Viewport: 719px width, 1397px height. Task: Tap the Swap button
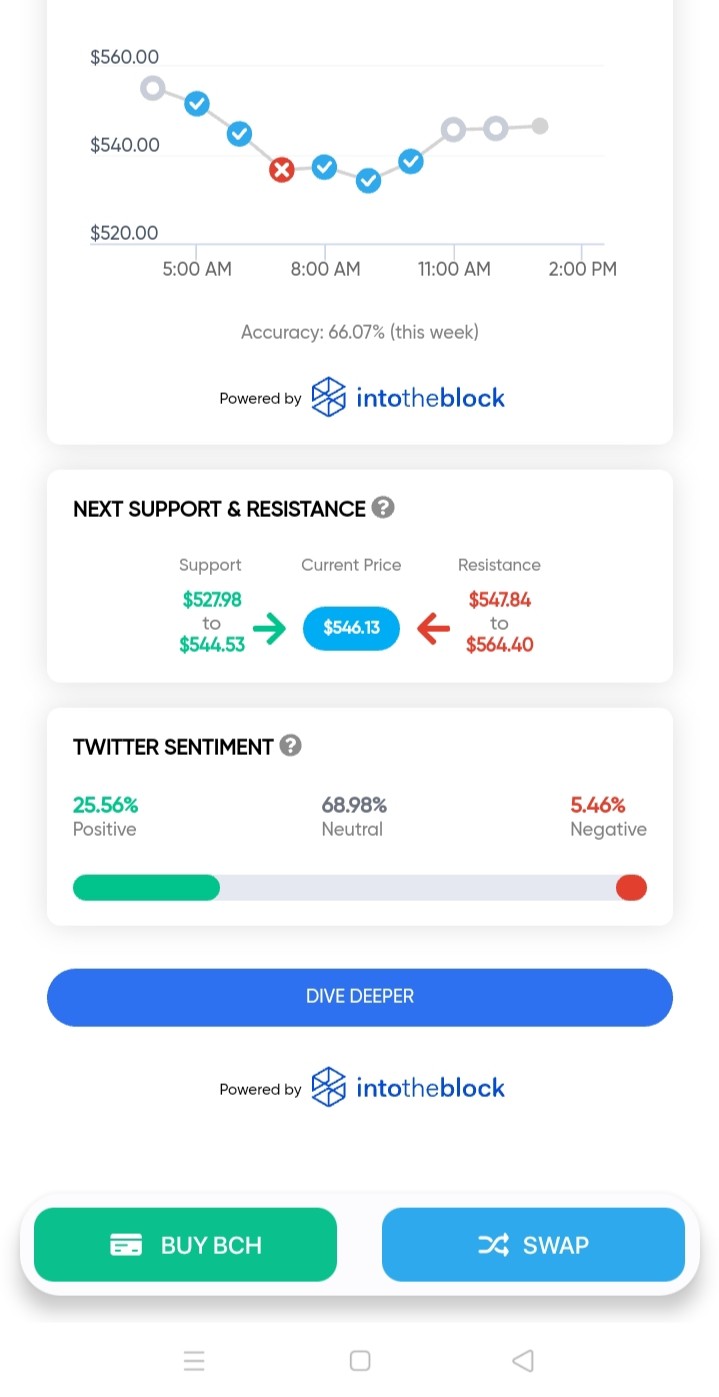tap(533, 1245)
